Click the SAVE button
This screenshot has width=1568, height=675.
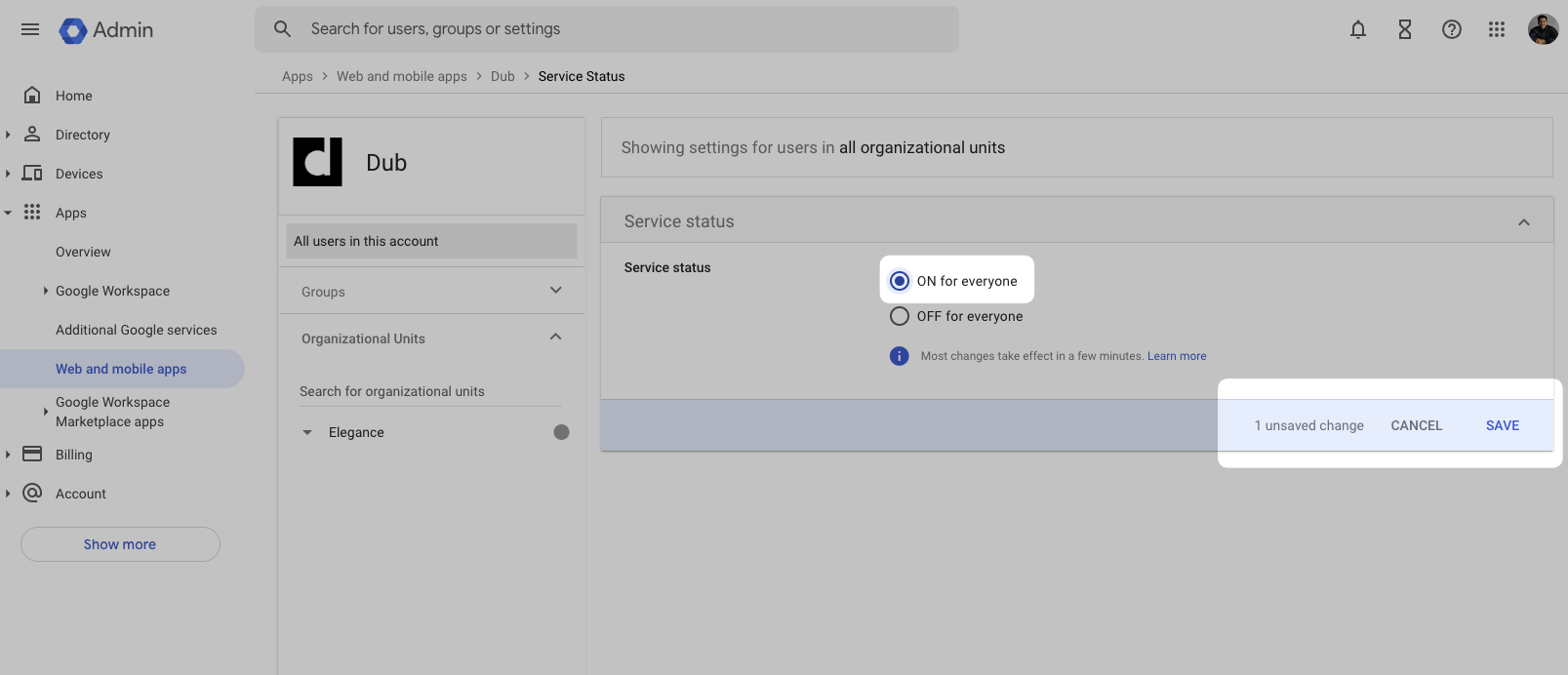[1503, 425]
